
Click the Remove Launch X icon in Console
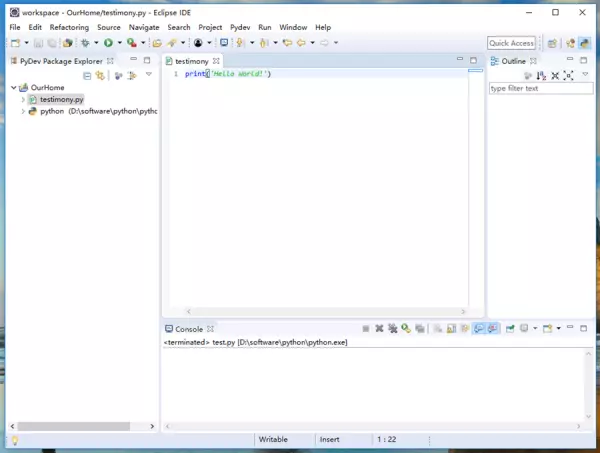coord(379,328)
